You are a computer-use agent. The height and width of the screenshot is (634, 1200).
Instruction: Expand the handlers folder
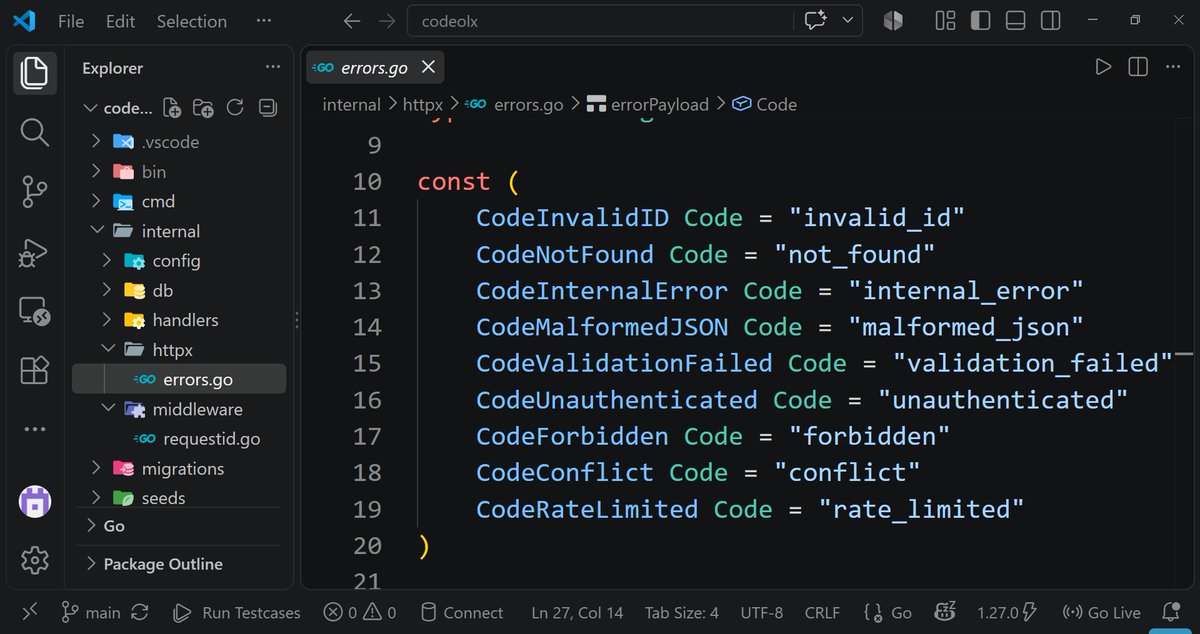tap(106, 320)
